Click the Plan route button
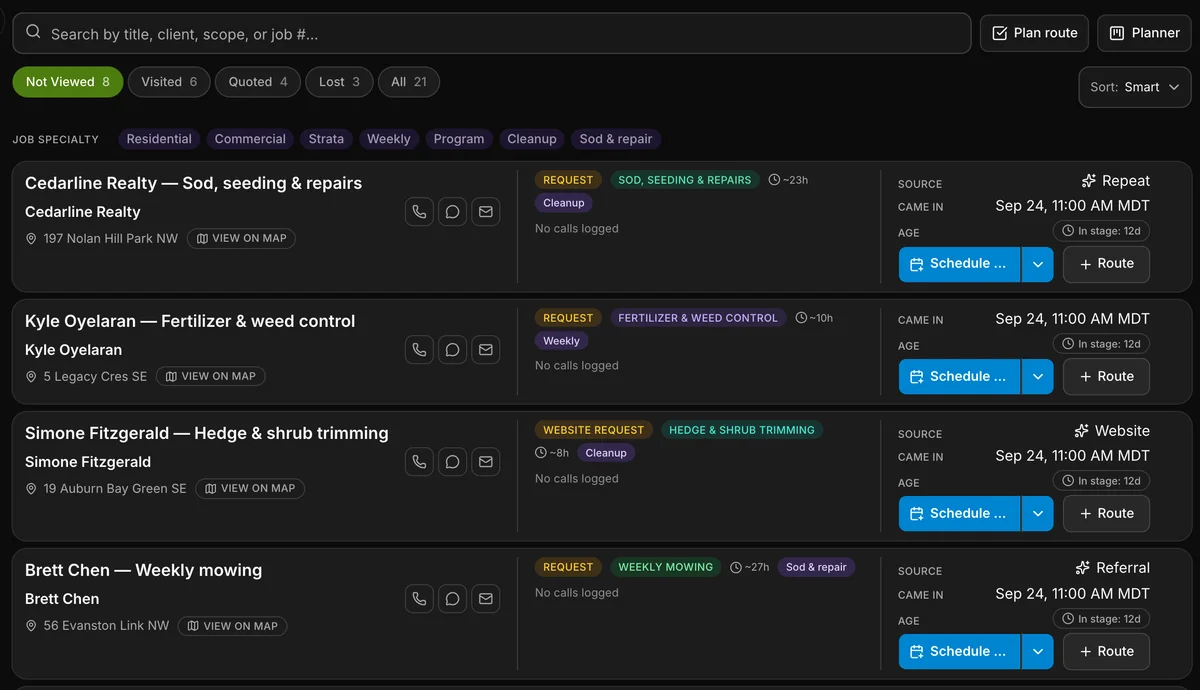The width and height of the screenshot is (1200, 690). coord(1034,33)
